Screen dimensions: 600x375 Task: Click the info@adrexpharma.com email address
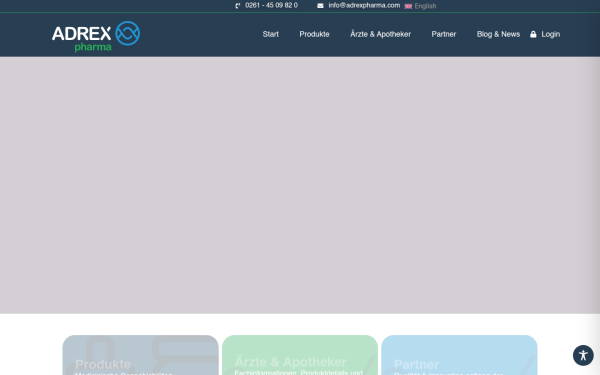(x=364, y=5)
